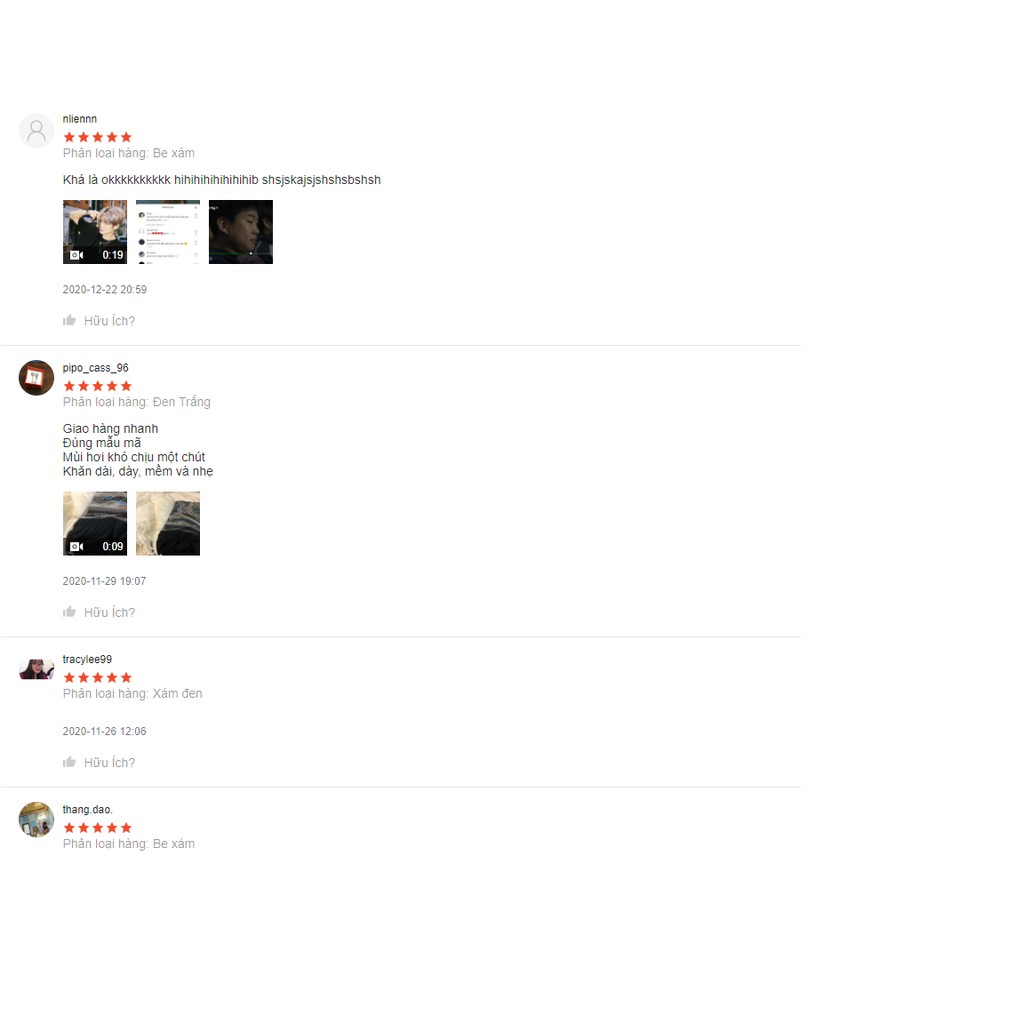Play the 0:19 video in nliennn's review
The image size is (1024, 1024).
(x=95, y=232)
